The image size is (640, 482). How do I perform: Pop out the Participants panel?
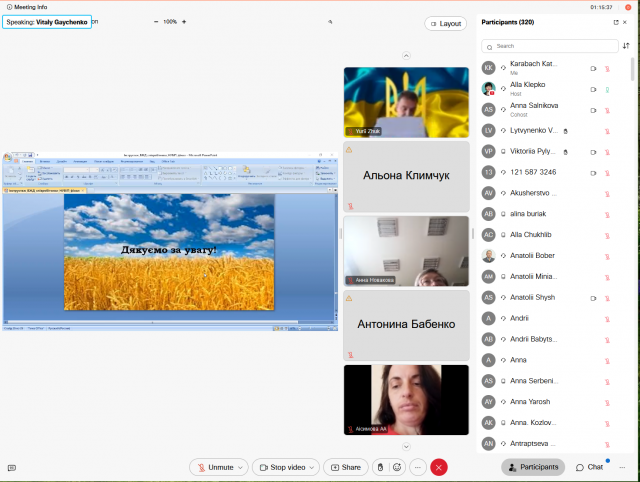[616, 21]
